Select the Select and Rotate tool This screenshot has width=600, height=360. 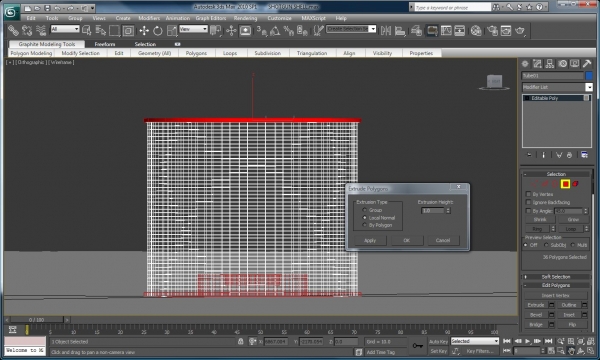pyautogui.click(x=158, y=30)
